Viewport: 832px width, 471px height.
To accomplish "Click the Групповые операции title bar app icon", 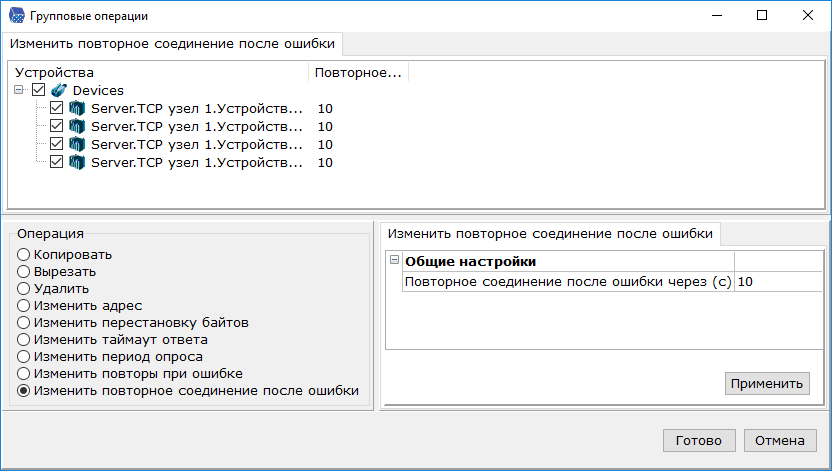I will (16, 15).
